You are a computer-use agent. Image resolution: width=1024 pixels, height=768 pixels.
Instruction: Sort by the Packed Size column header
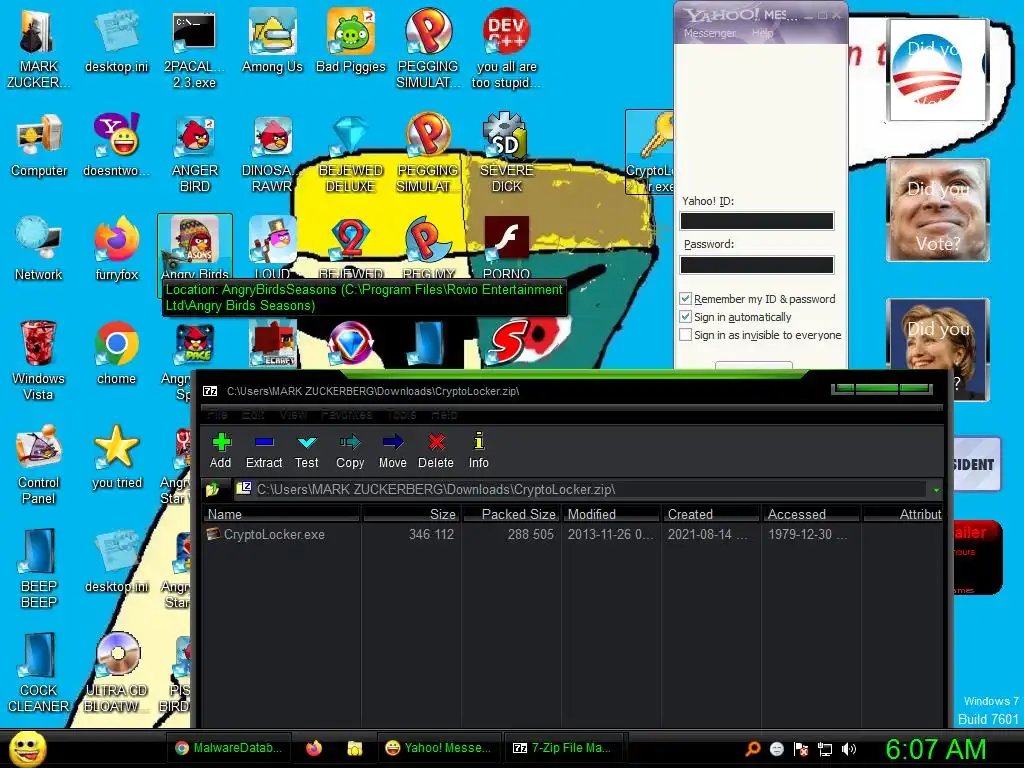pyautogui.click(x=512, y=514)
